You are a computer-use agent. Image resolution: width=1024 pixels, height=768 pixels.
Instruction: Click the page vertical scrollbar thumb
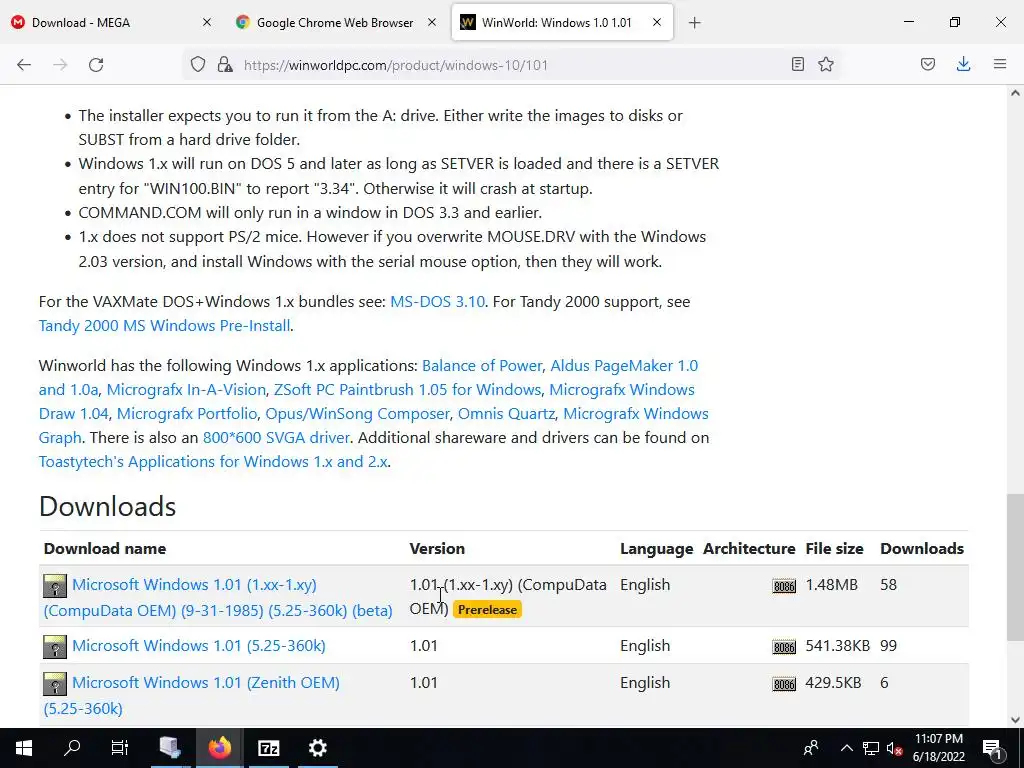[x=1015, y=567]
